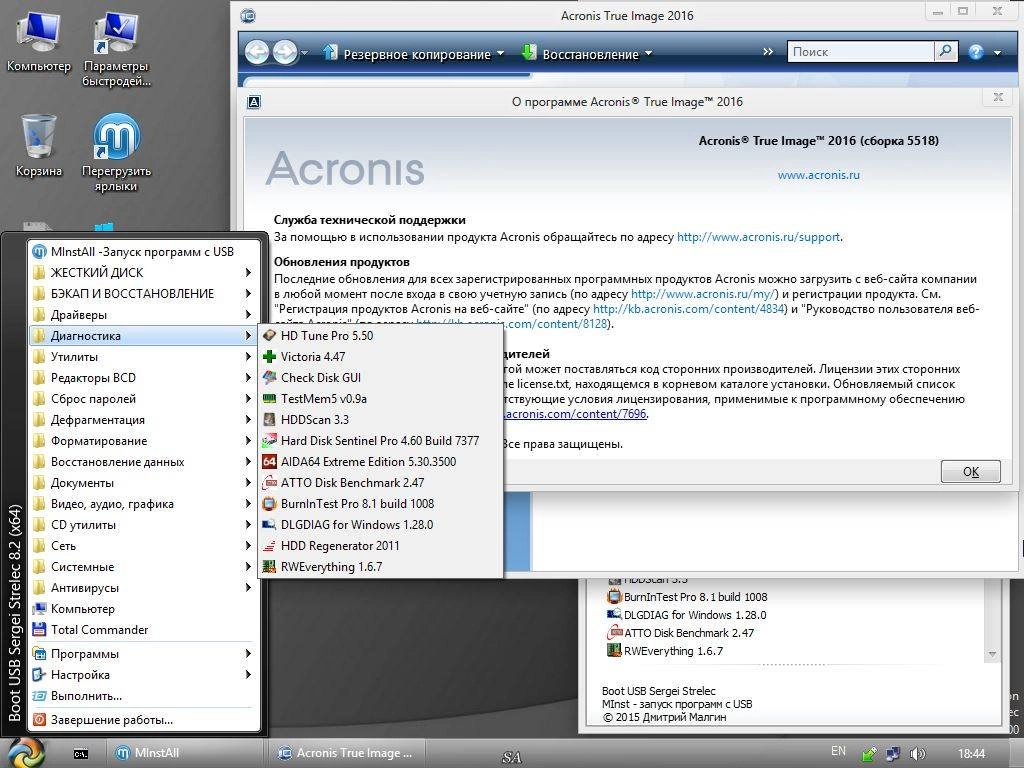Open the kb.acronis.com/content/4834 link
The width and height of the screenshot is (1024, 768).
point(688,309)
